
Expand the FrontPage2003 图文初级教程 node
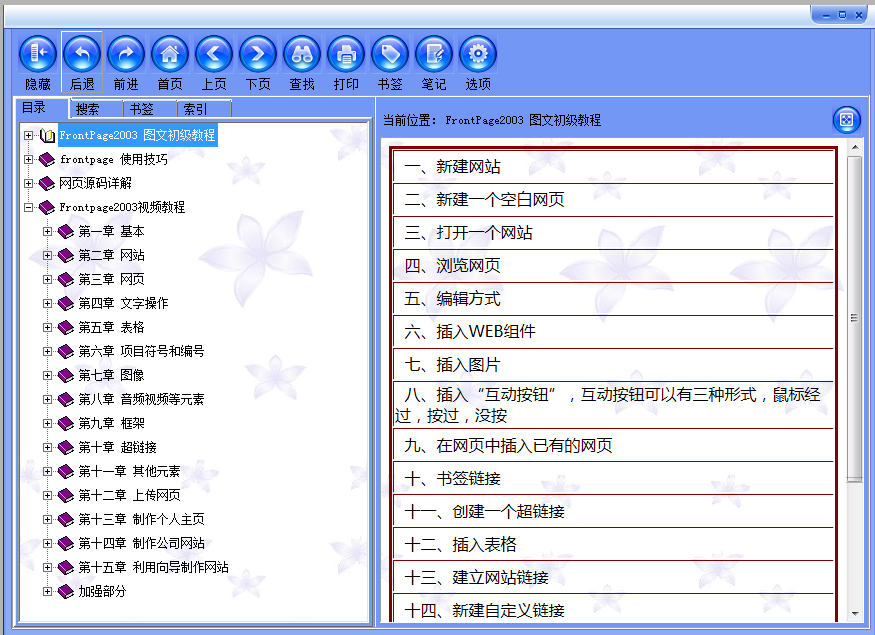click(x=28, y=136)
